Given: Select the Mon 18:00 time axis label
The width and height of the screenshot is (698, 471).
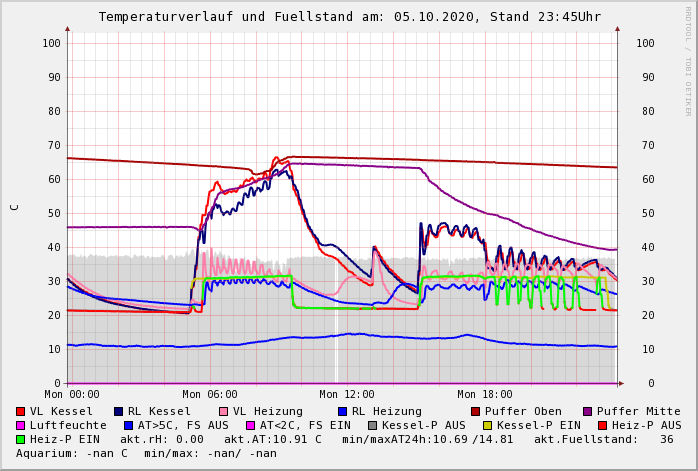Looking at the screenshot, I should pos(484,395).
